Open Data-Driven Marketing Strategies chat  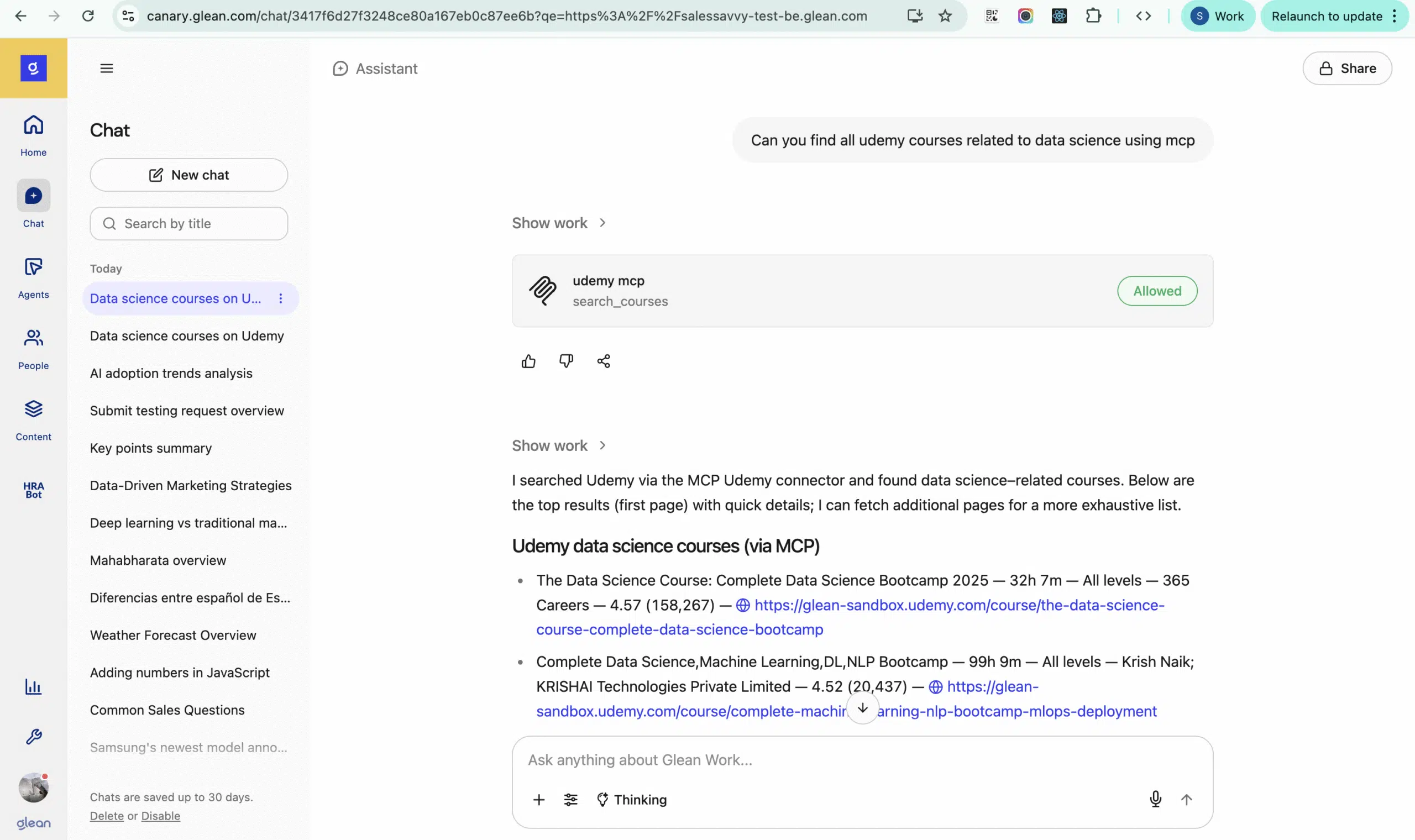[x=191, y=485]
